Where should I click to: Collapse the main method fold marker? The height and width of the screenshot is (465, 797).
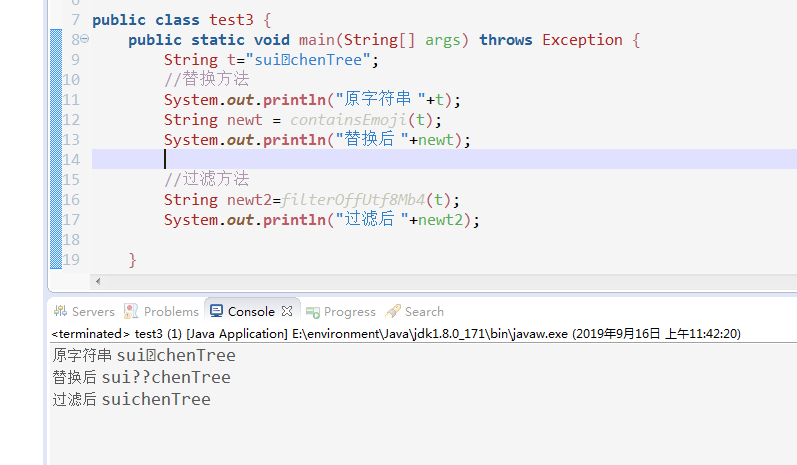(84, 40)
